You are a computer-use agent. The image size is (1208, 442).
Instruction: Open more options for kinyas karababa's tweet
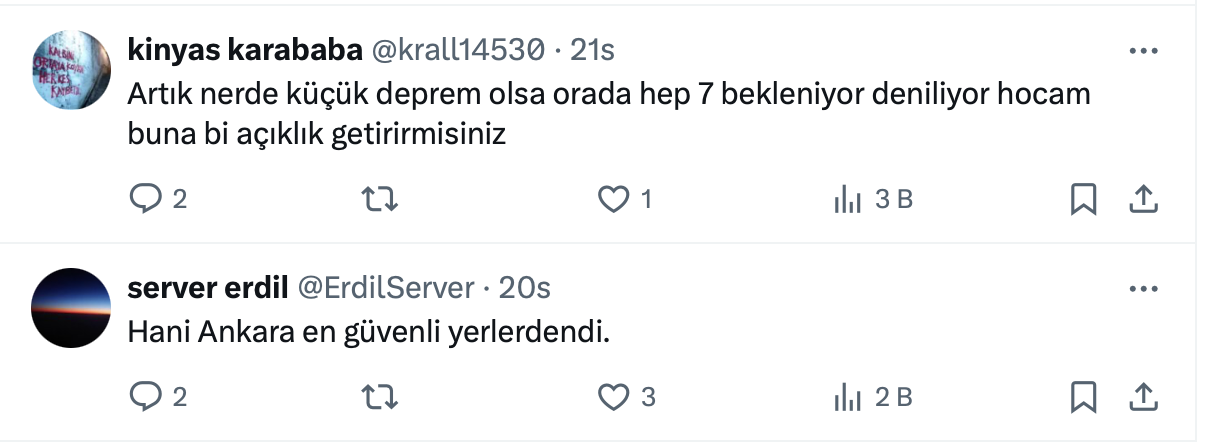click(1142, 50)
